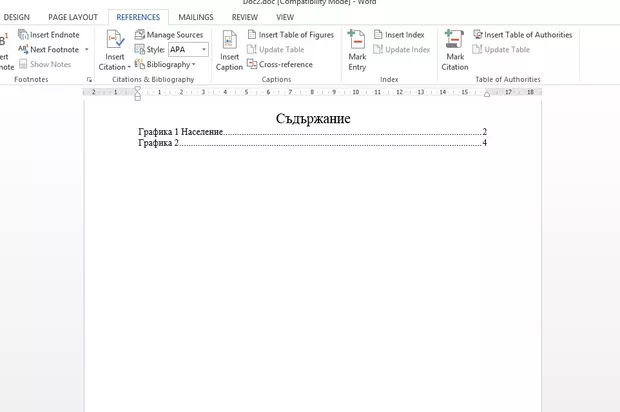Click the horizontal ruler at mark 10
The height and width of the screenshot is (412, 620).
(355, 92)
